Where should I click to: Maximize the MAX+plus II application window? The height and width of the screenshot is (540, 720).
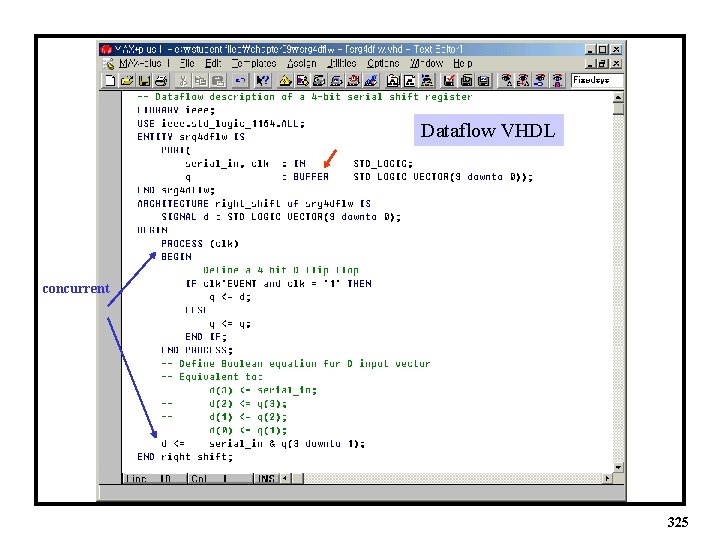click(x=603, y=49)
